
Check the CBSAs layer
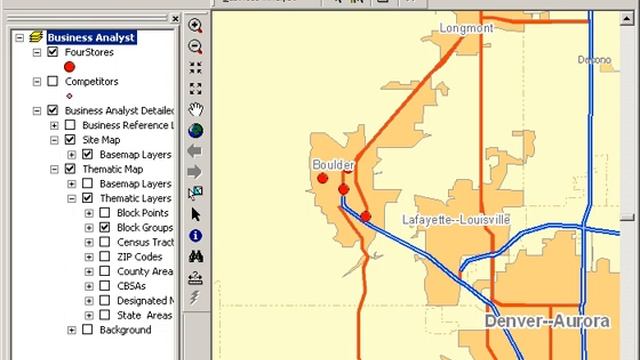[x=105, y=286]
